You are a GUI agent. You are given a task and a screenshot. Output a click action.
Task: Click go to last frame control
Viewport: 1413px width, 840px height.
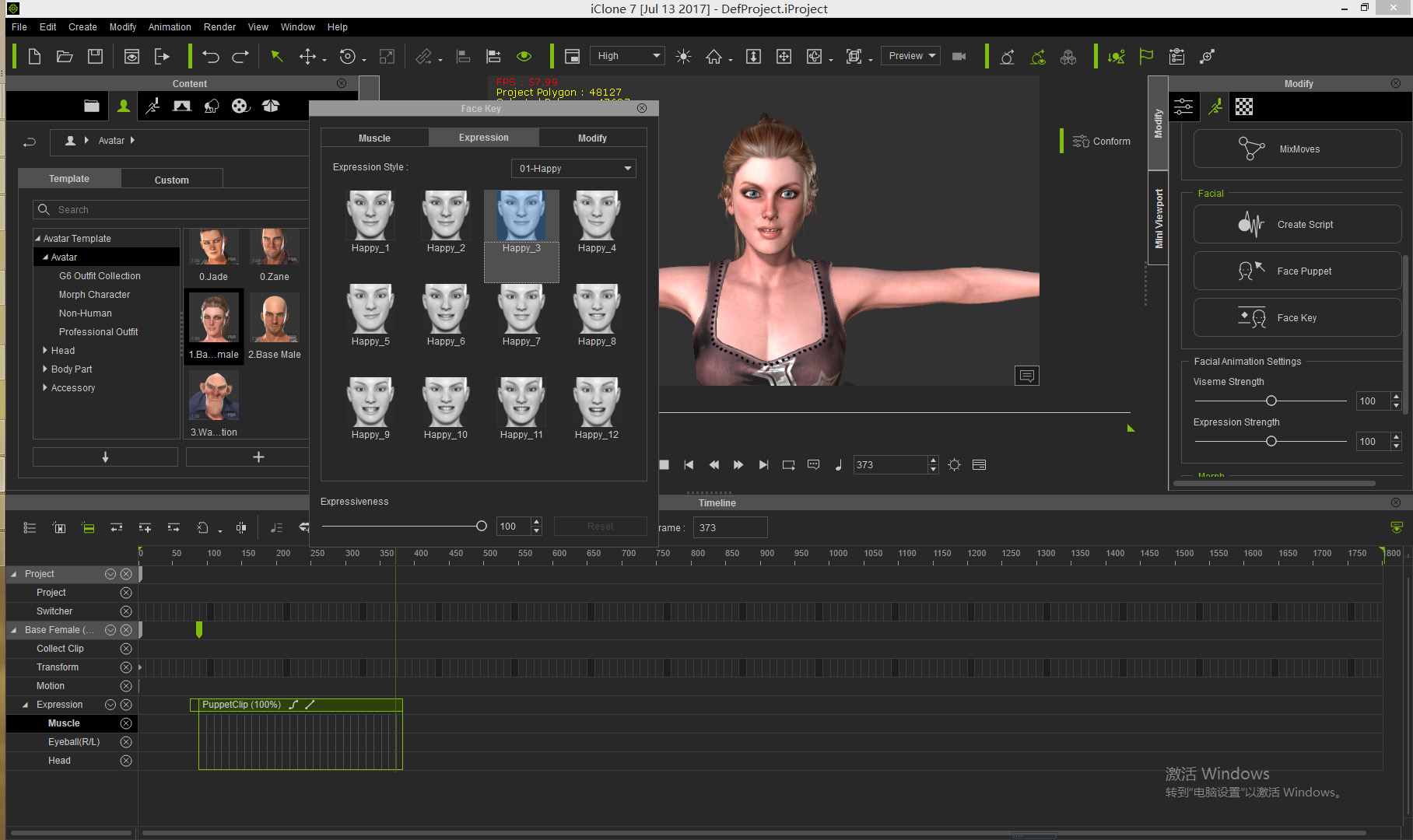pos(763,464)
